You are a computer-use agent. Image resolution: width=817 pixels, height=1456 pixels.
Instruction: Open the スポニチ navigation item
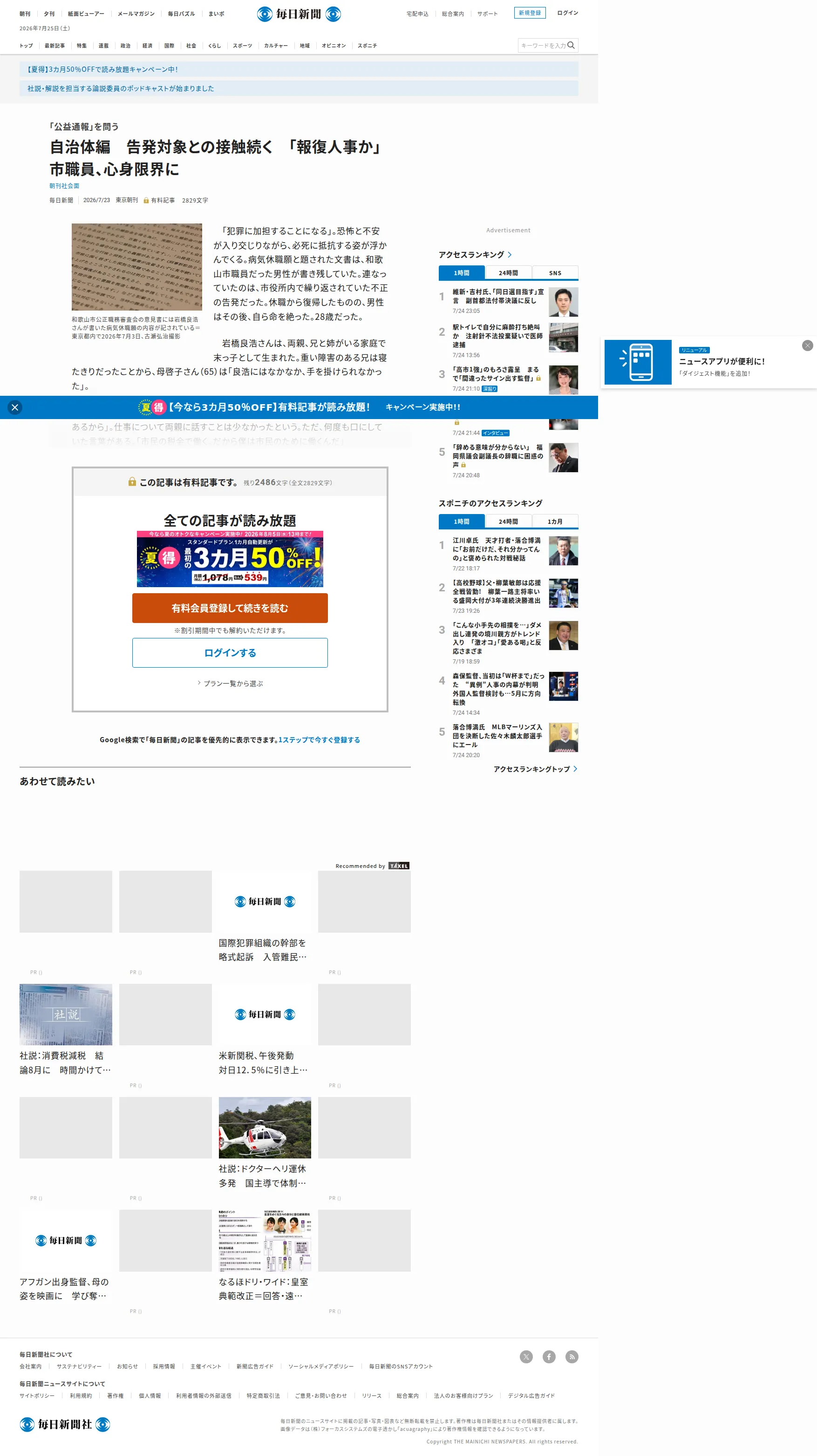coord(367,46)
